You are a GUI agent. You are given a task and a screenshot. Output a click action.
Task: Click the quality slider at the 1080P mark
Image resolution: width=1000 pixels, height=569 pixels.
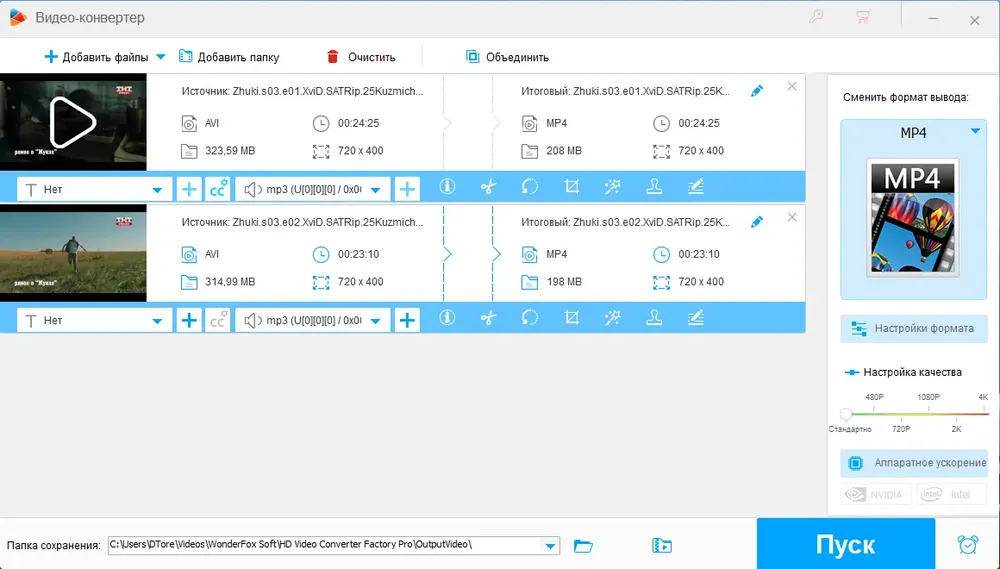point(929,413)
